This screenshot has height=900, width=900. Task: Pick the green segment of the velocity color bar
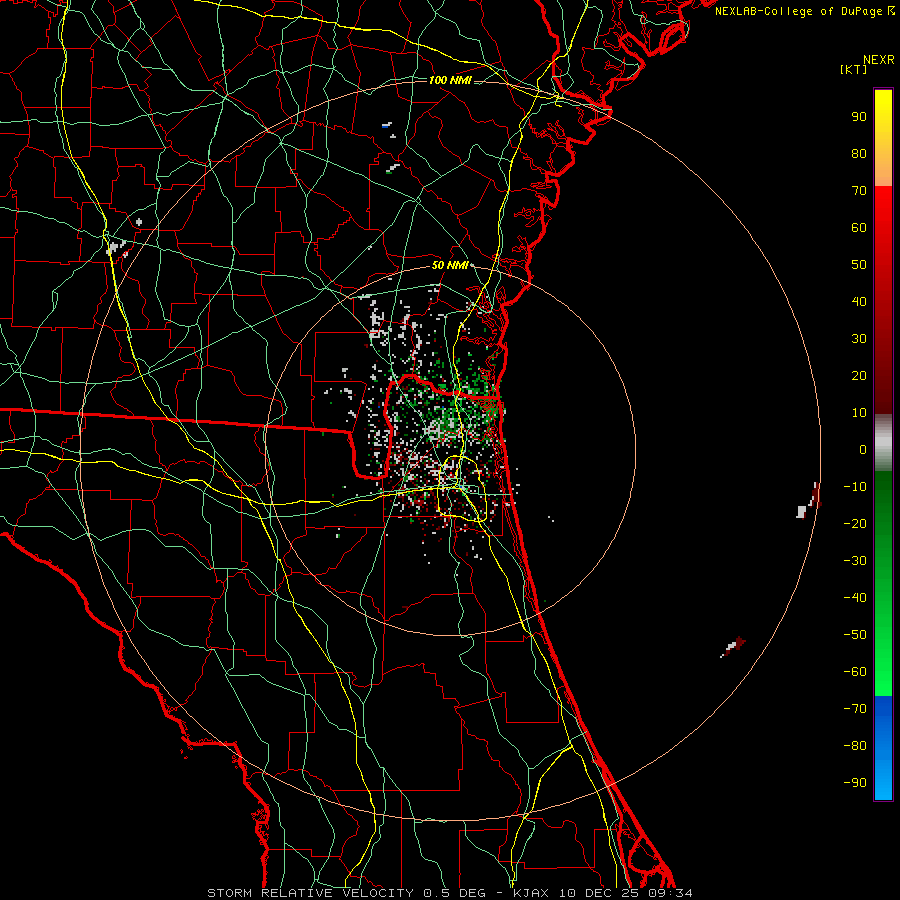tap(883, 583)
